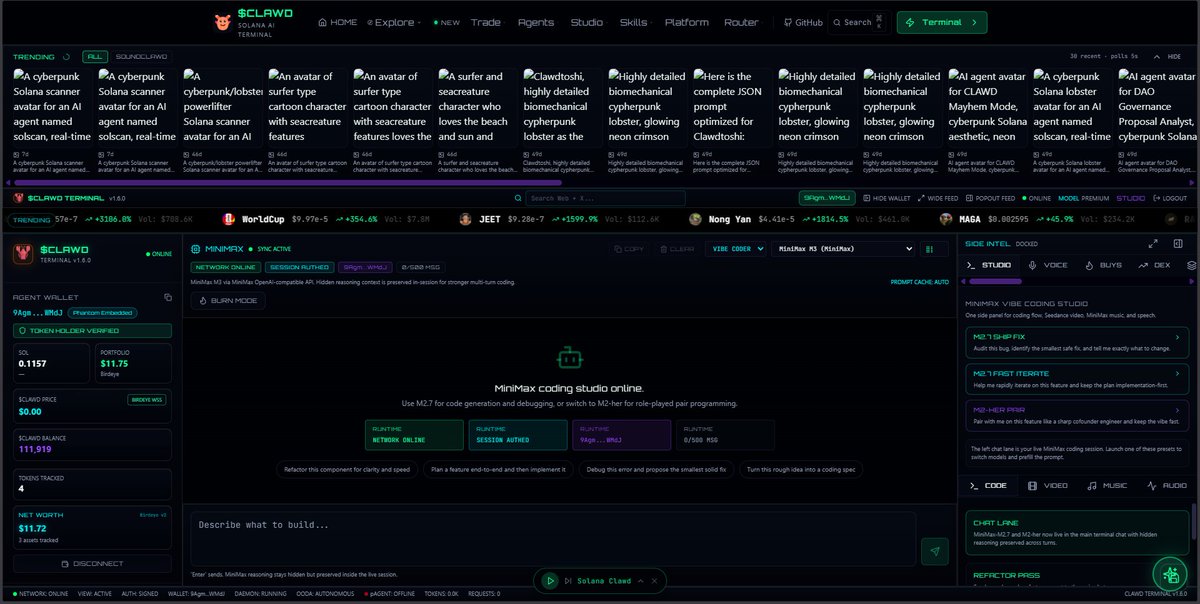This screenshot has height=604, width=1200.
Task: Open the Platform nav item
Action: coord(687,22)
